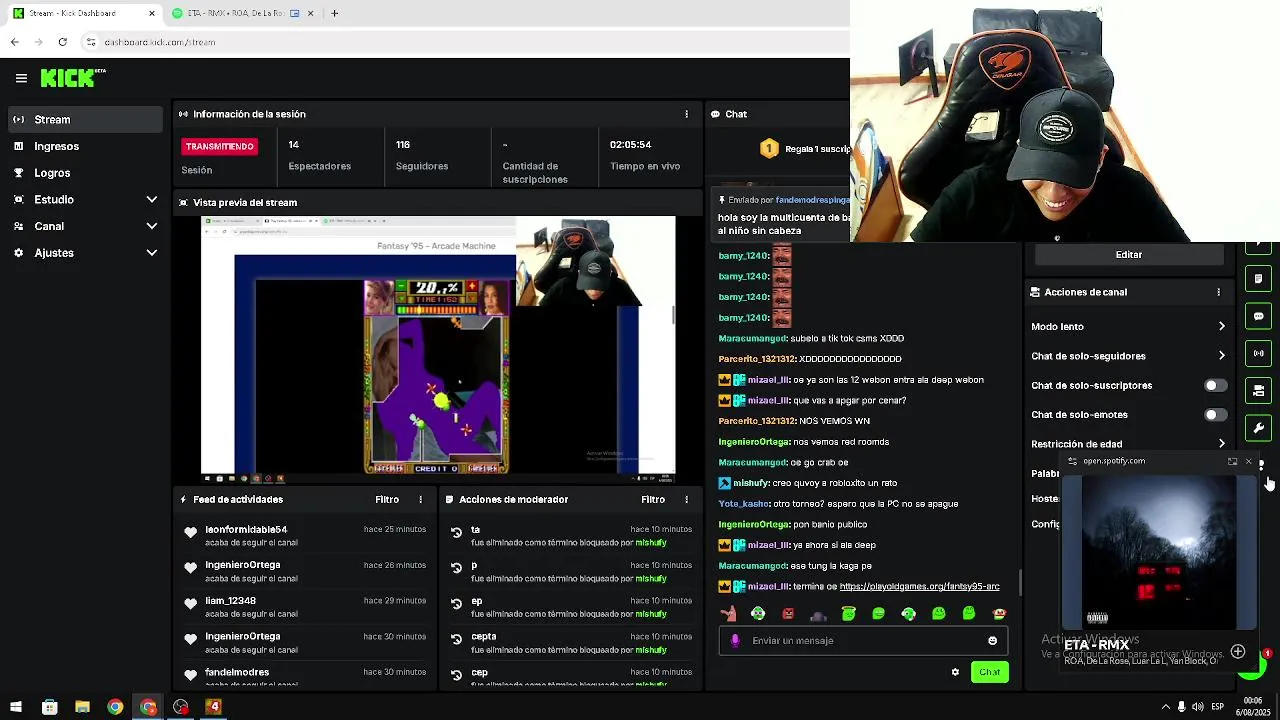The image size is (1280, 720).
Task: Open options menu for Información de la sesión
Action: point(686,114)
